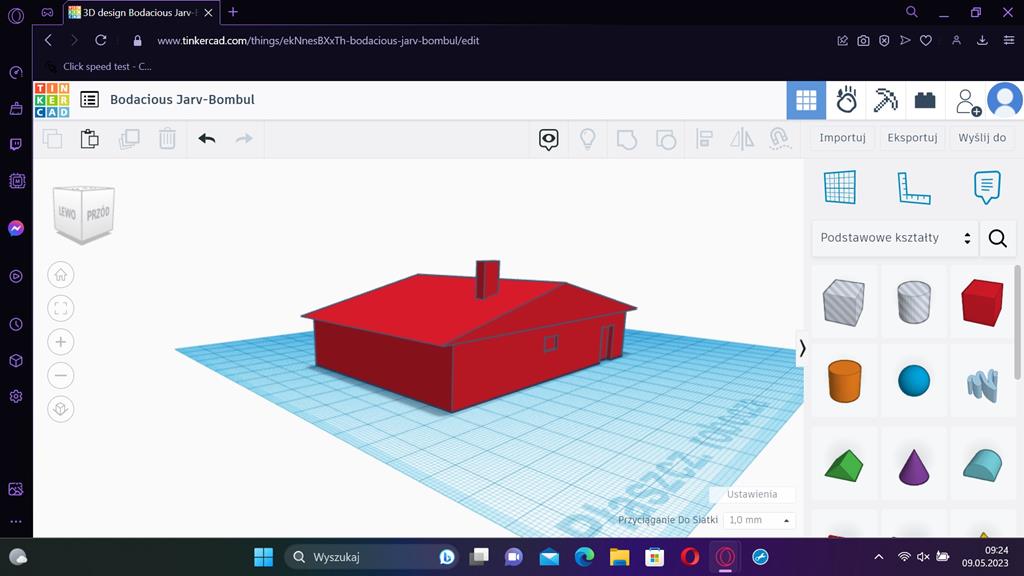The height and width of the screenshot is (576, 1024).
Task: Zoom out with the minus button
Action: [61, 375]
